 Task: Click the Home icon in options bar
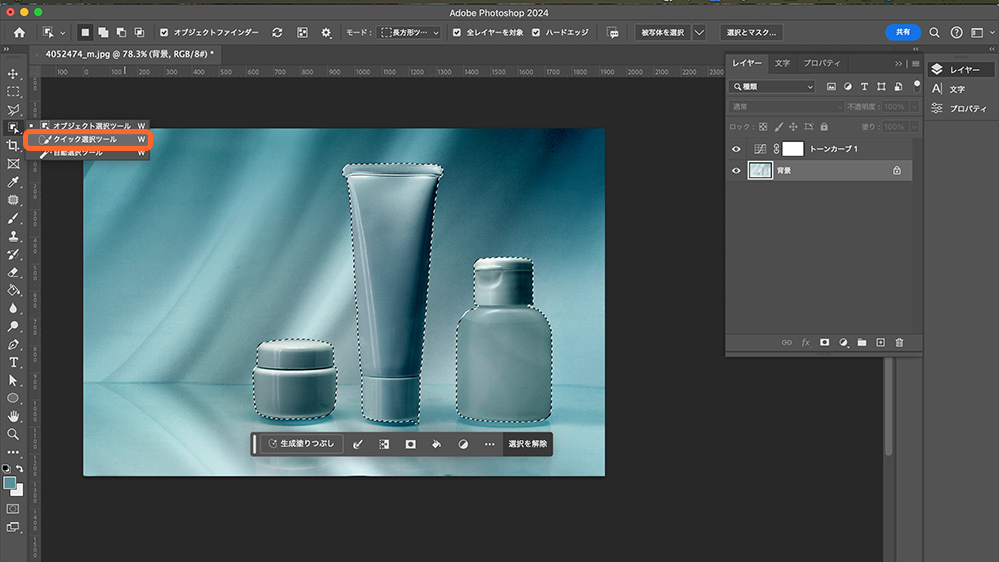19,32
